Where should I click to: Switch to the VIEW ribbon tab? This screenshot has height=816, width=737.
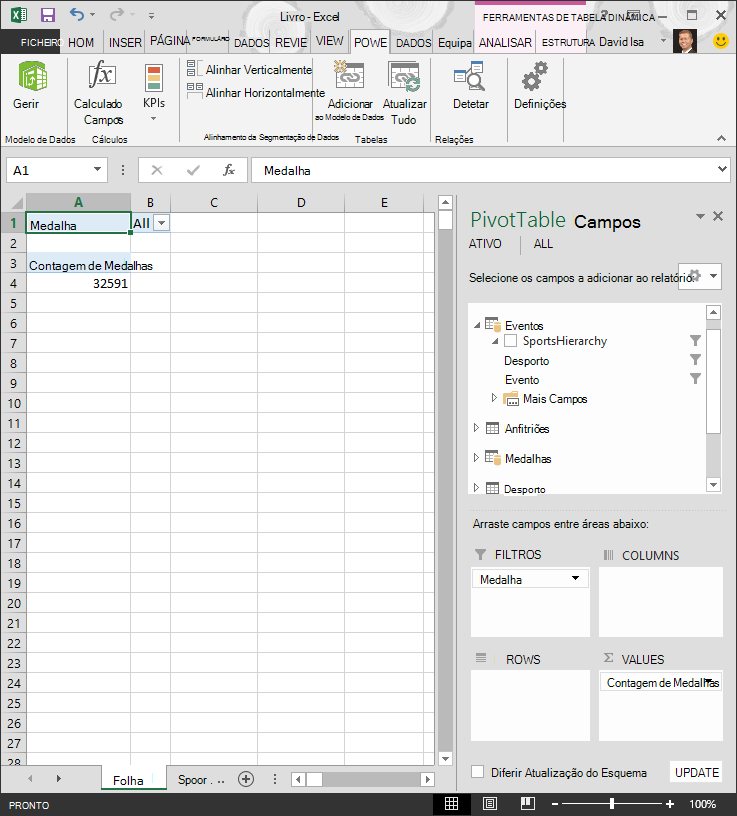tap(329, 41)
